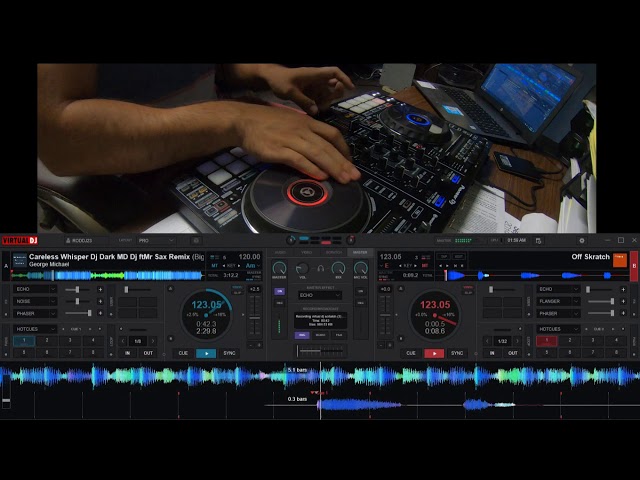Image resolution: width=640 pixels, height=480 pixels.
Task: Turn the MASTER volume knob
Action: [x=279, y=268]
